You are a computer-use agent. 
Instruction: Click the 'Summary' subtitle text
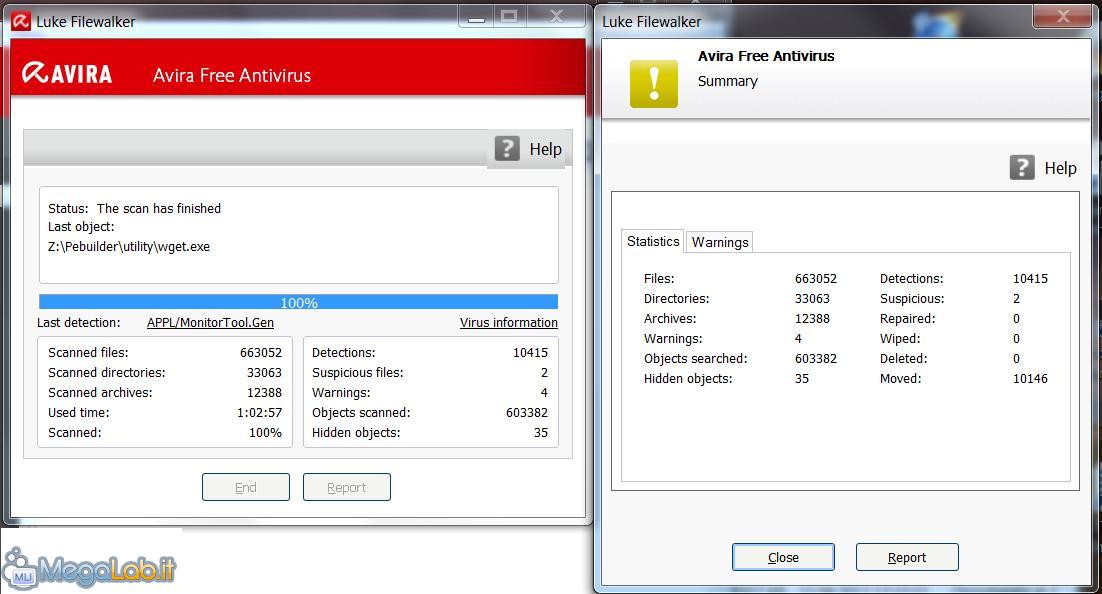tap(728, 82)
